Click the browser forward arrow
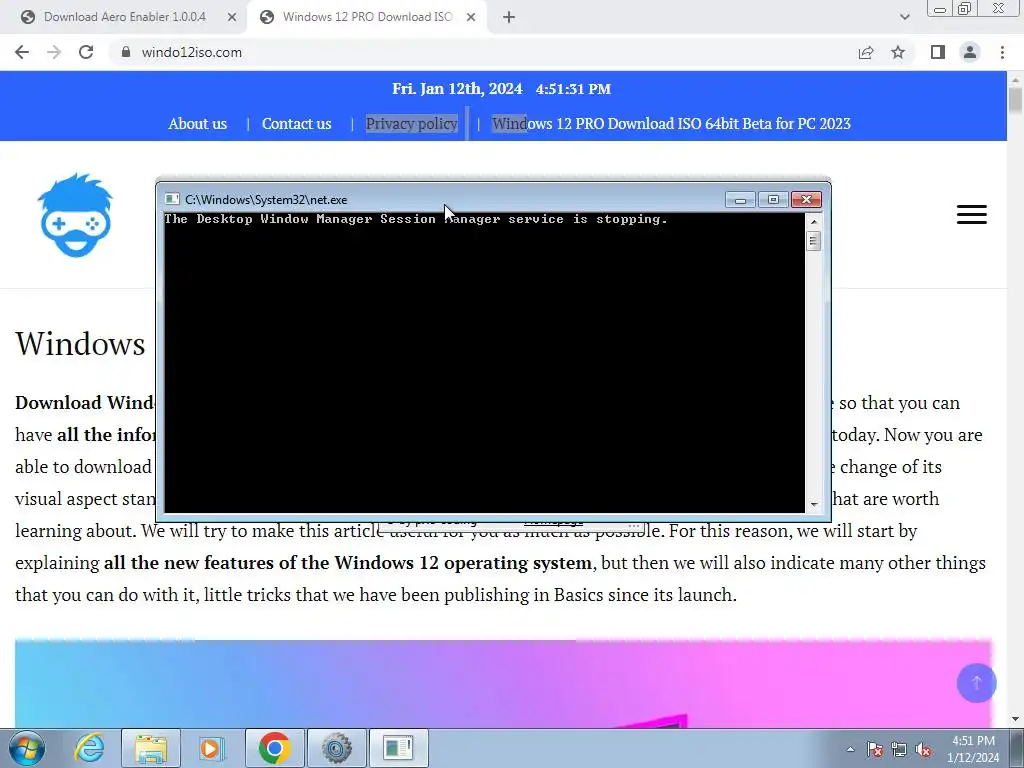 pos(54,52)
